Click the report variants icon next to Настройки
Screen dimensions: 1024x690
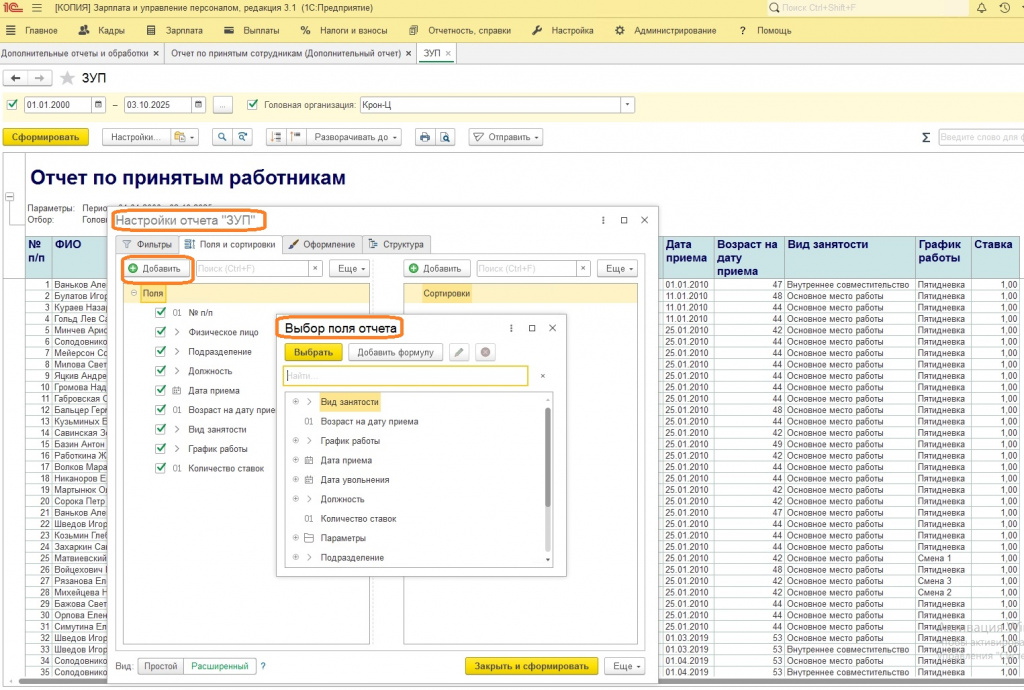coord(184,137)
